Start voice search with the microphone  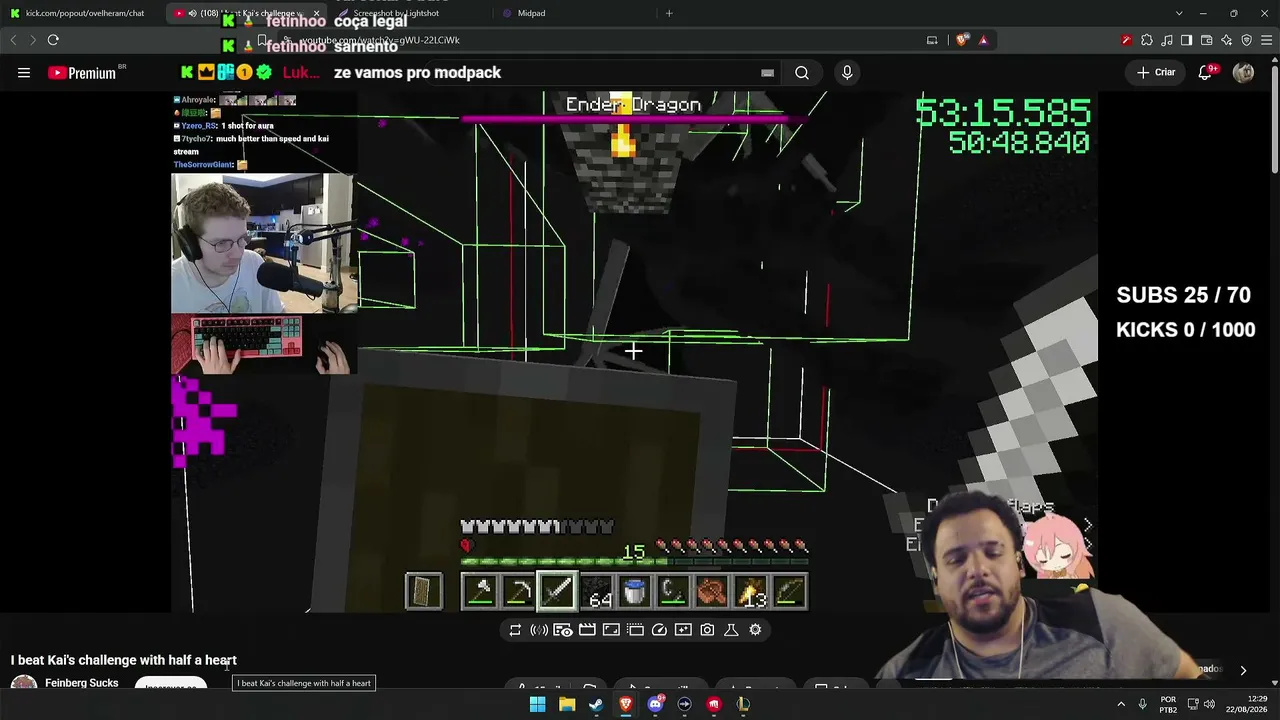847,72
